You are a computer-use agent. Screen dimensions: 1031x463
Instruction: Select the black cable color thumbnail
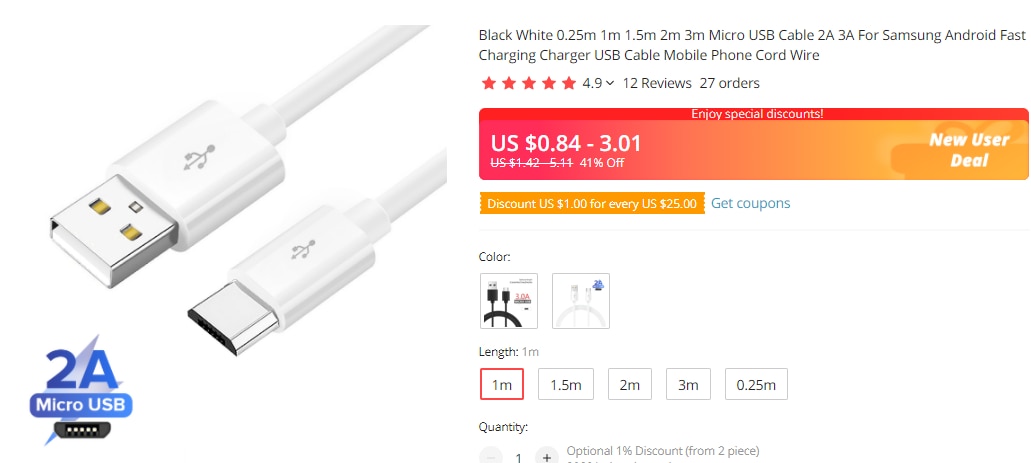pos(509,301)
